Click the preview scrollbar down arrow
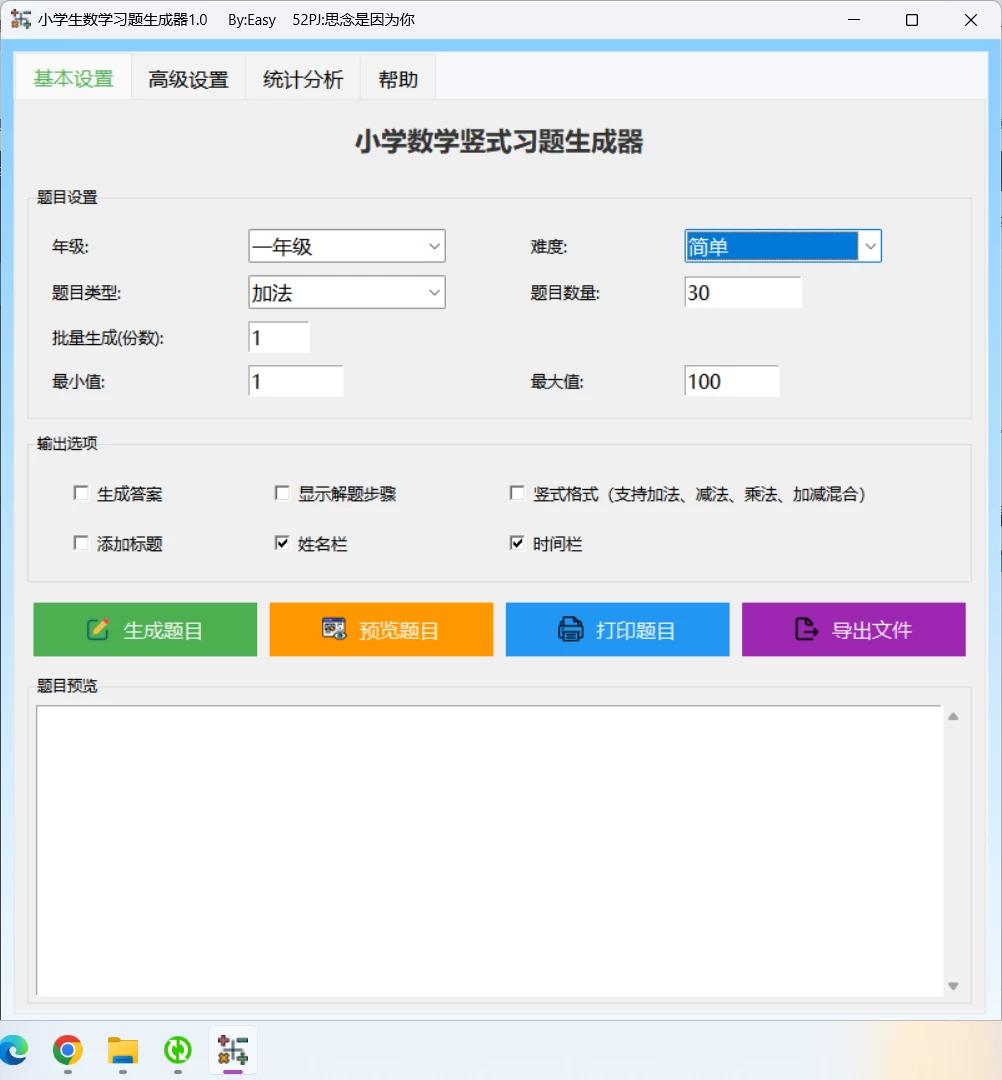The height and width of the screenshot is (1080, 1002). [x=953, y=986]
